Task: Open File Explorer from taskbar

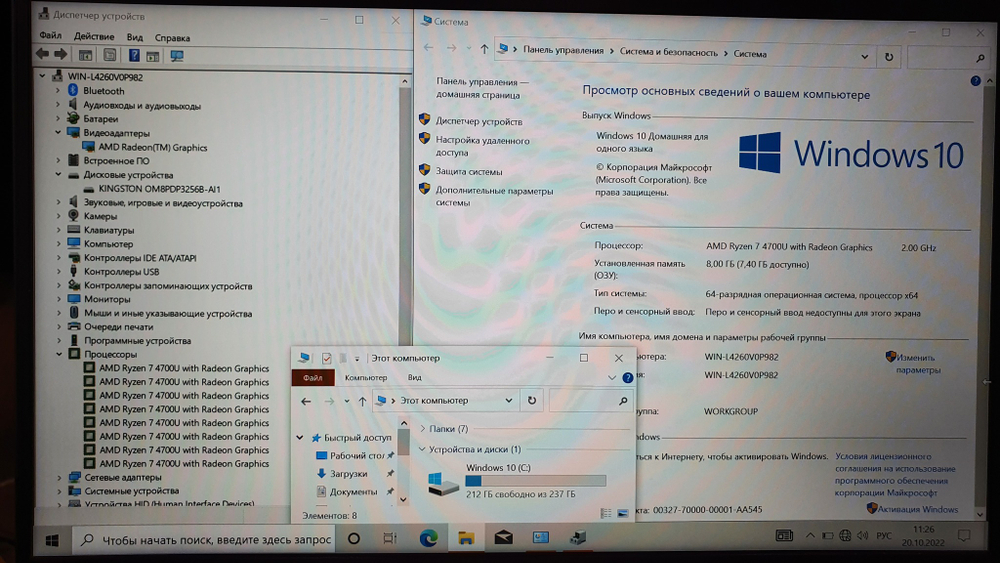Action: coord(466,538)
